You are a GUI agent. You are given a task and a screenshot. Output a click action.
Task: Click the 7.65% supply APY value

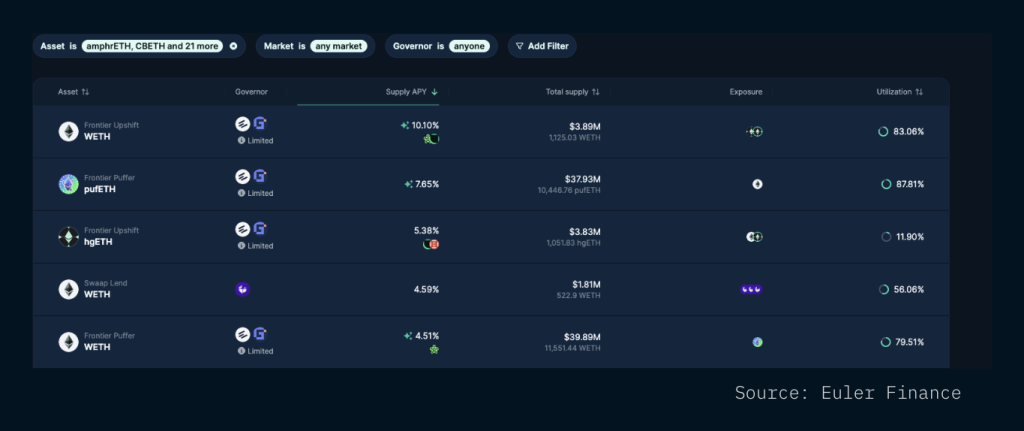tap(426, 184)
